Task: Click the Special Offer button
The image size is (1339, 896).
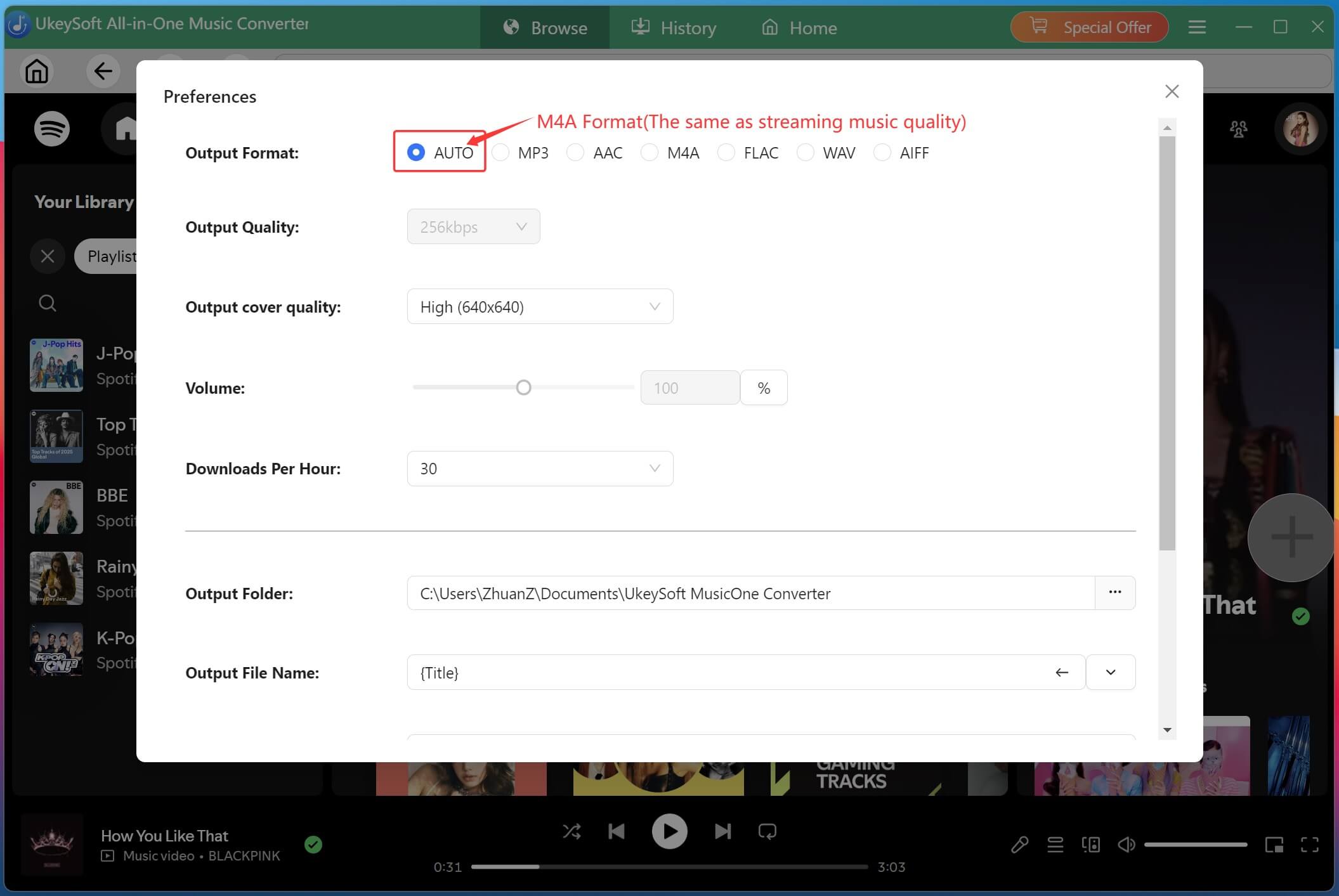Action: pyautogui.click(x=1088, y=27)
